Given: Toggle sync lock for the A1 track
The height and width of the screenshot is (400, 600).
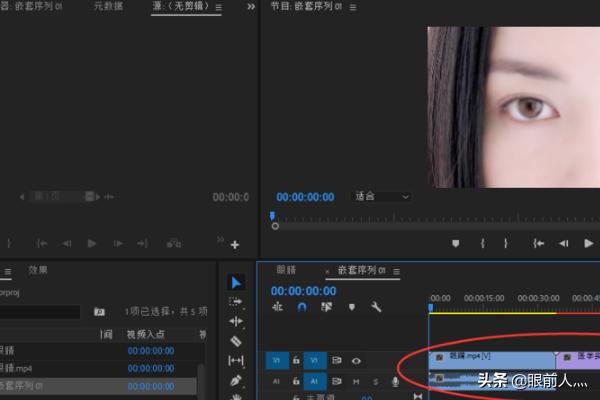Looking at the screenshot, I should point(337,381).
